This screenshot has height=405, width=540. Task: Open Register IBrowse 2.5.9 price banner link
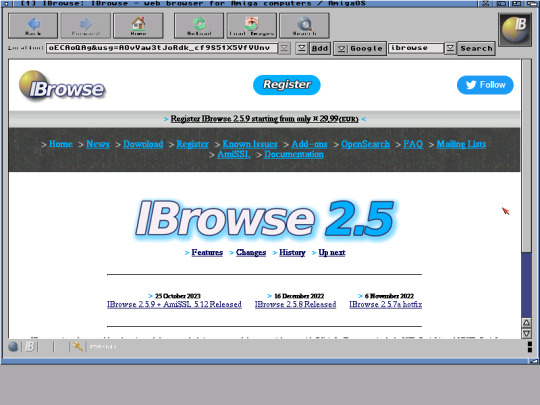click(x=264, y=119)
